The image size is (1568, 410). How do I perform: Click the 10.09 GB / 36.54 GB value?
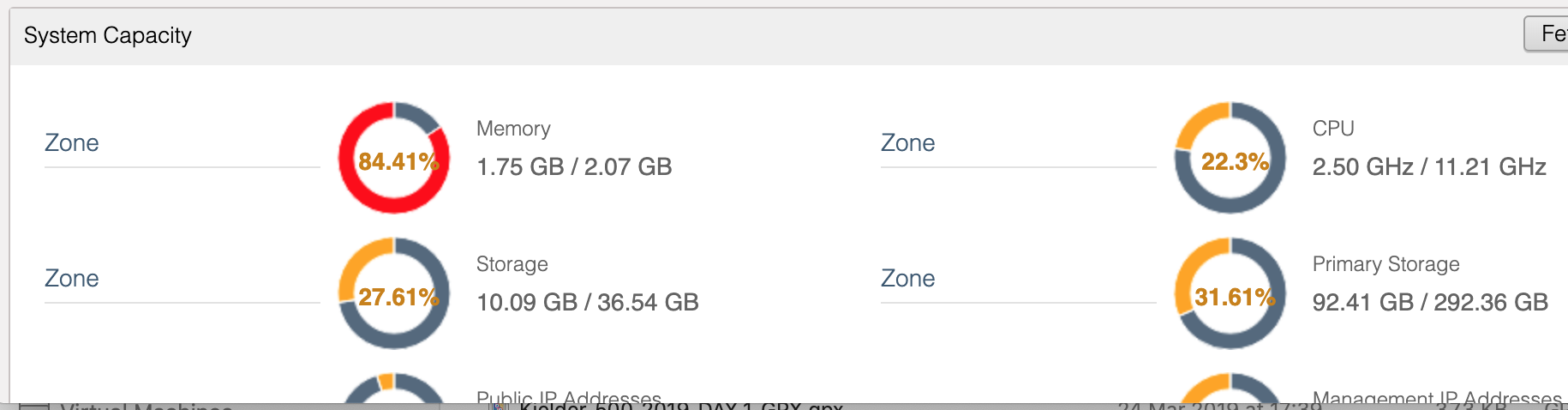(588, 302)
